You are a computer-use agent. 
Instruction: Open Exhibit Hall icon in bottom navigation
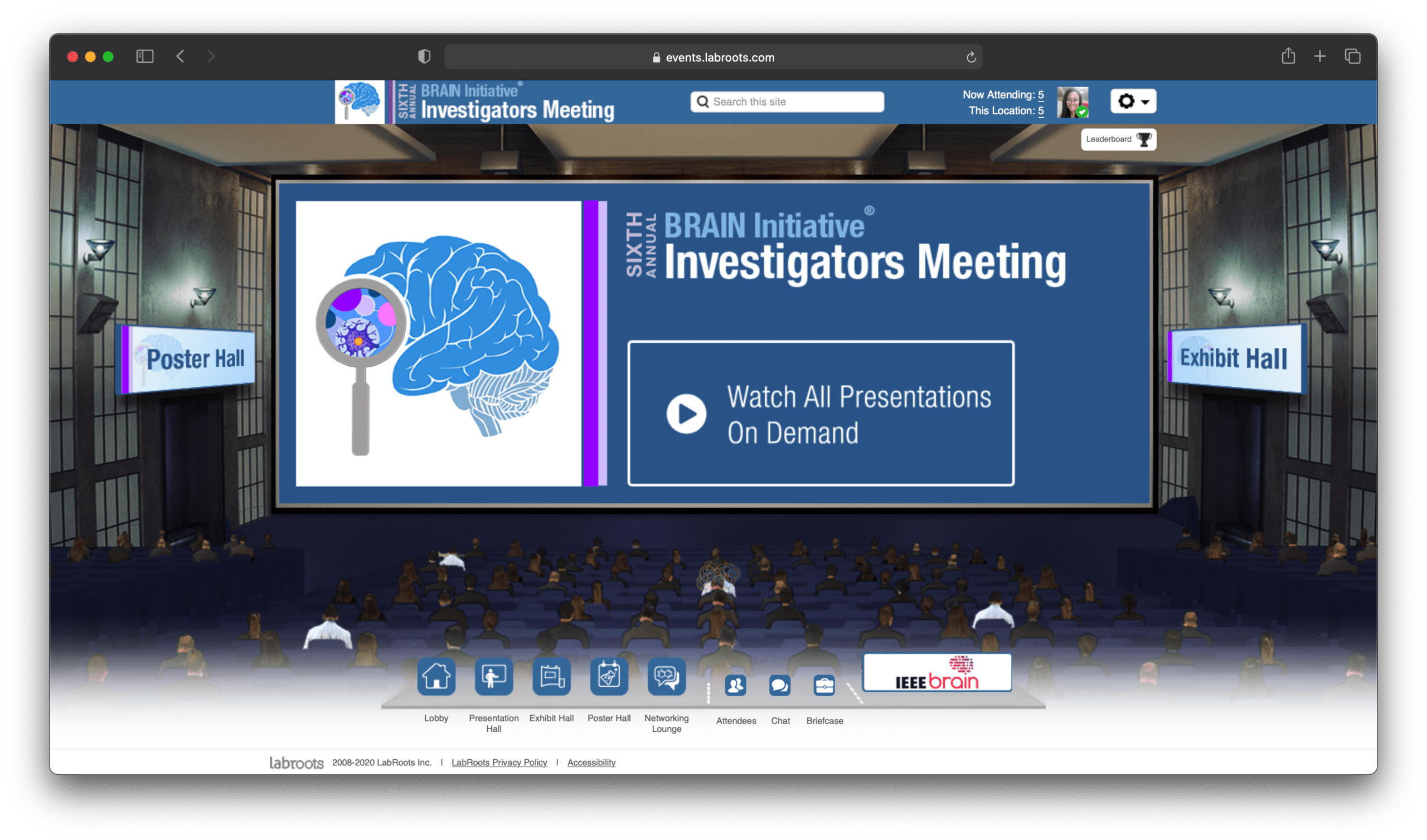(551, 676)
